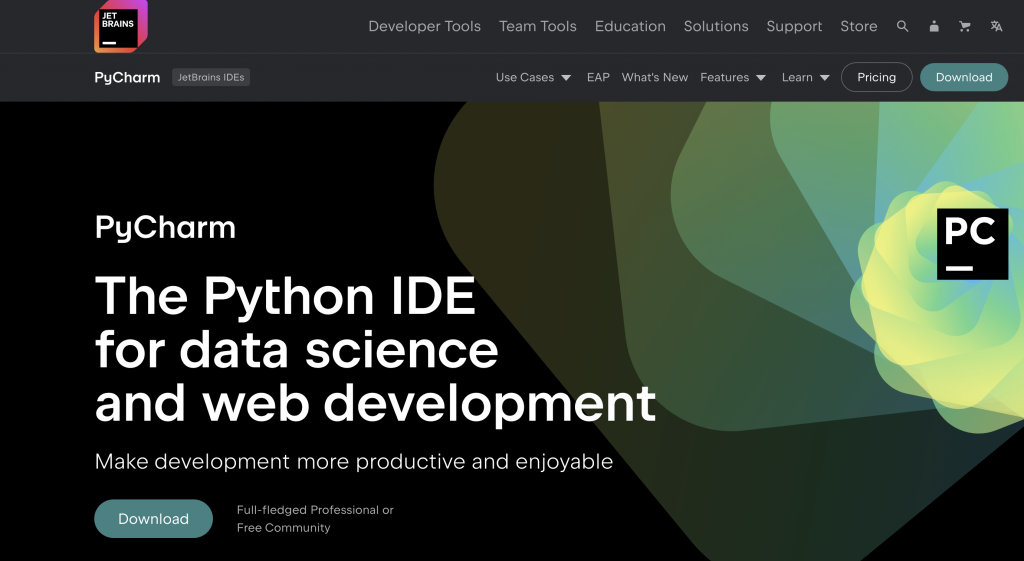Click the "Make development more productive and enjoyable" text

354,461
